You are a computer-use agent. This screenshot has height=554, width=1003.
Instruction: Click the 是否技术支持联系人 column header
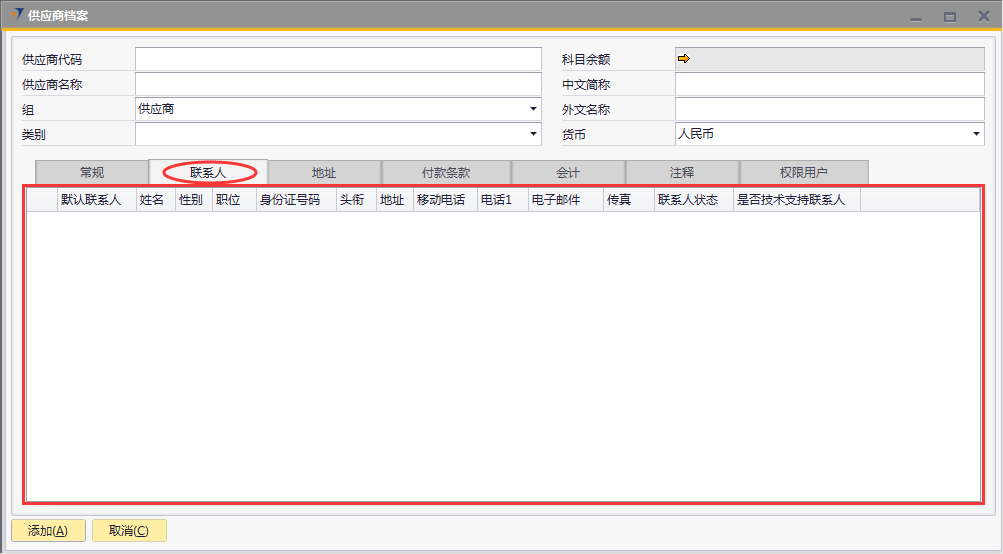click(x=790, y=200)
